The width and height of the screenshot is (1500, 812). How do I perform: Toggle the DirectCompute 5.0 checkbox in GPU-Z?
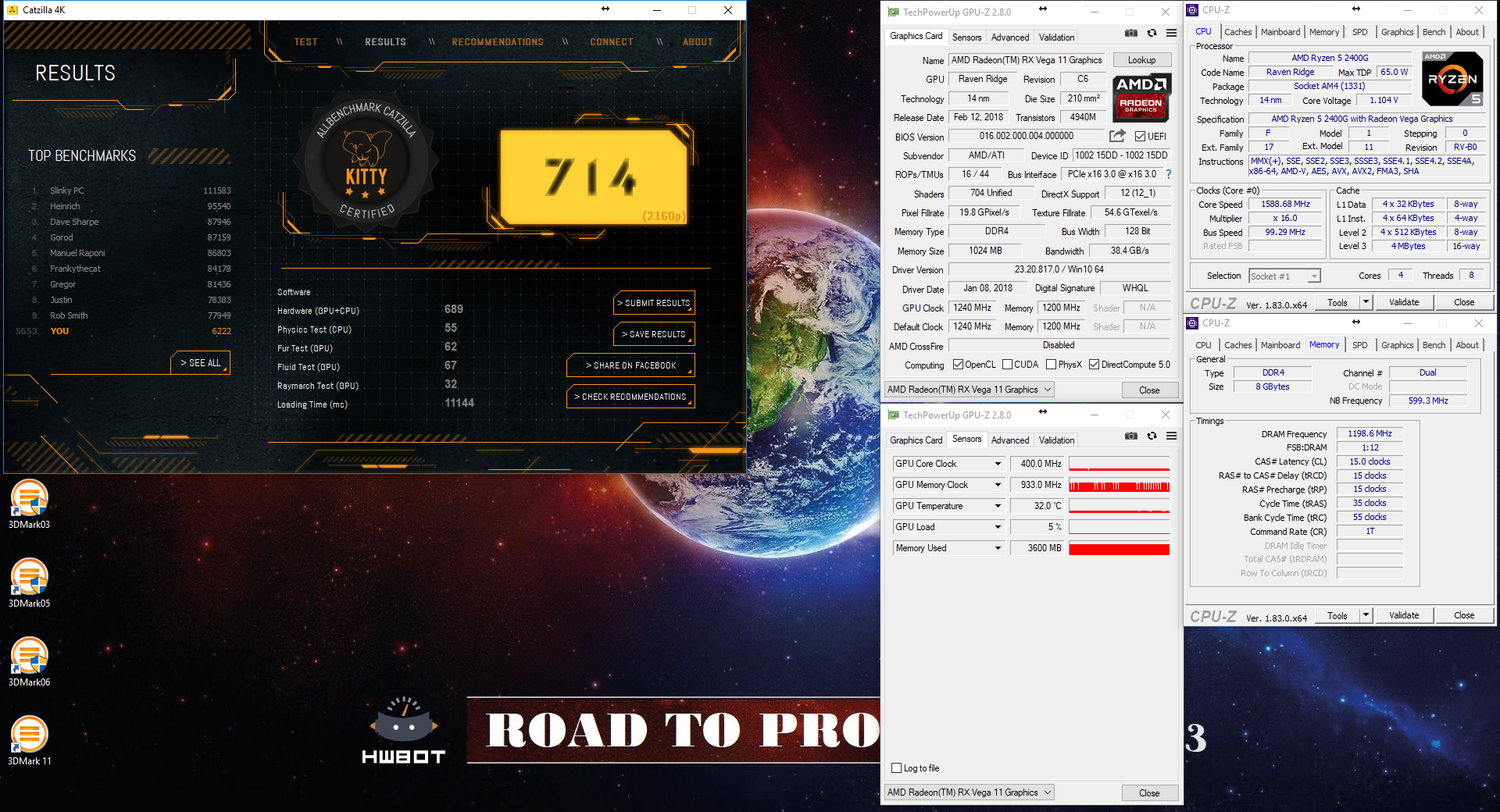(1095, 365)
